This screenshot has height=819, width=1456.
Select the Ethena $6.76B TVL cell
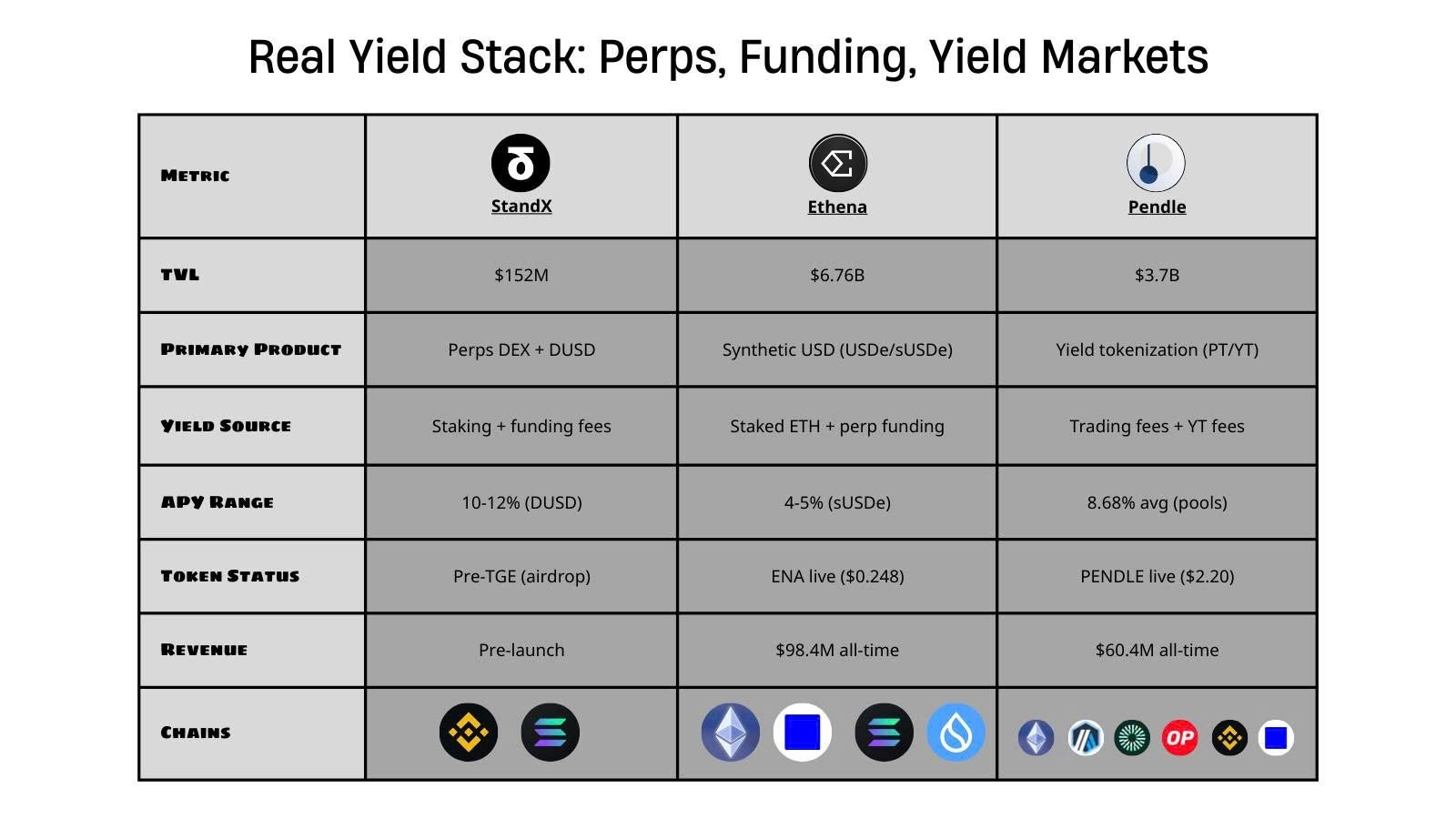pos(837,275)
